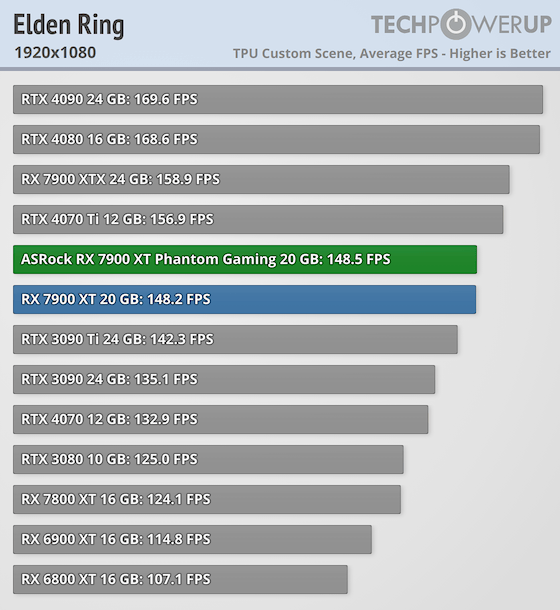
Task: Click the RTX 3090 24 GB bar
Action: (x=224, y=379)
